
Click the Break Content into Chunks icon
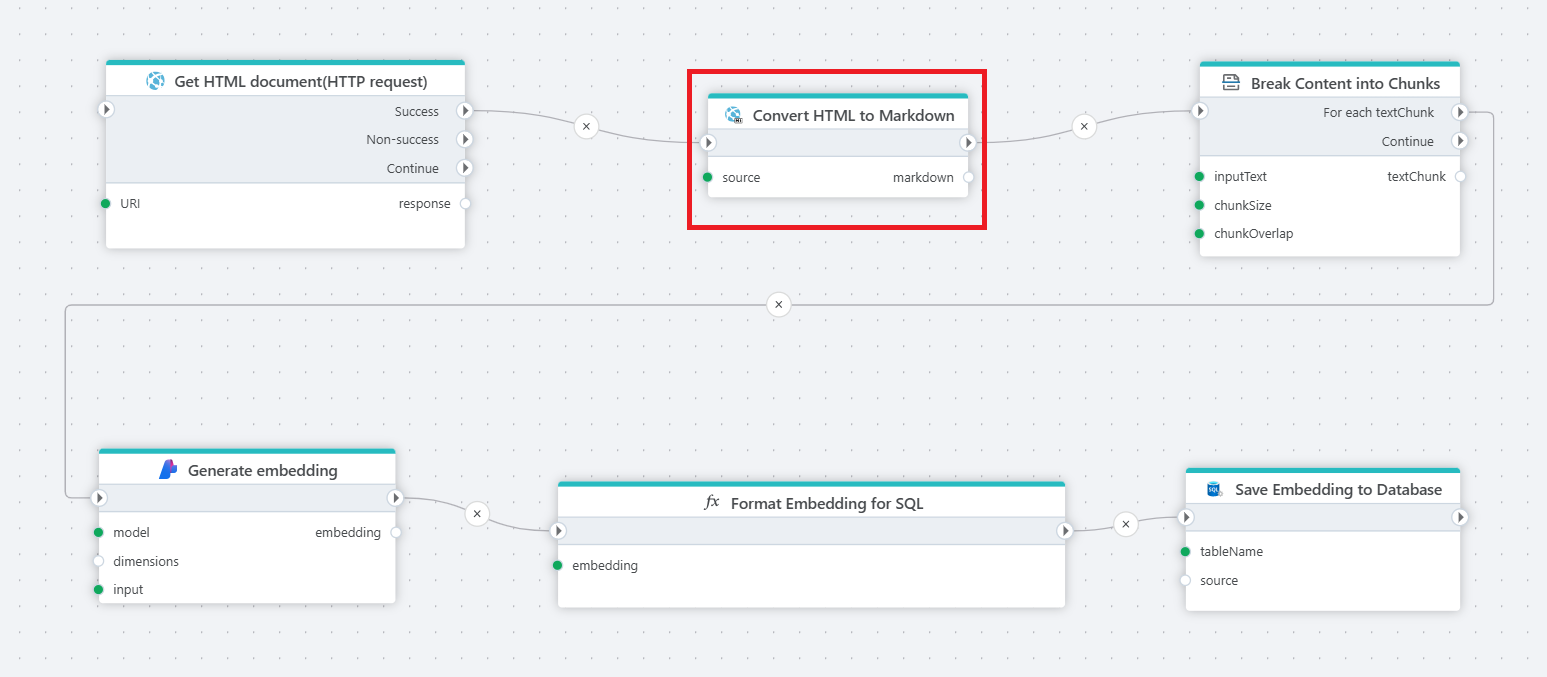point(1231,83)
